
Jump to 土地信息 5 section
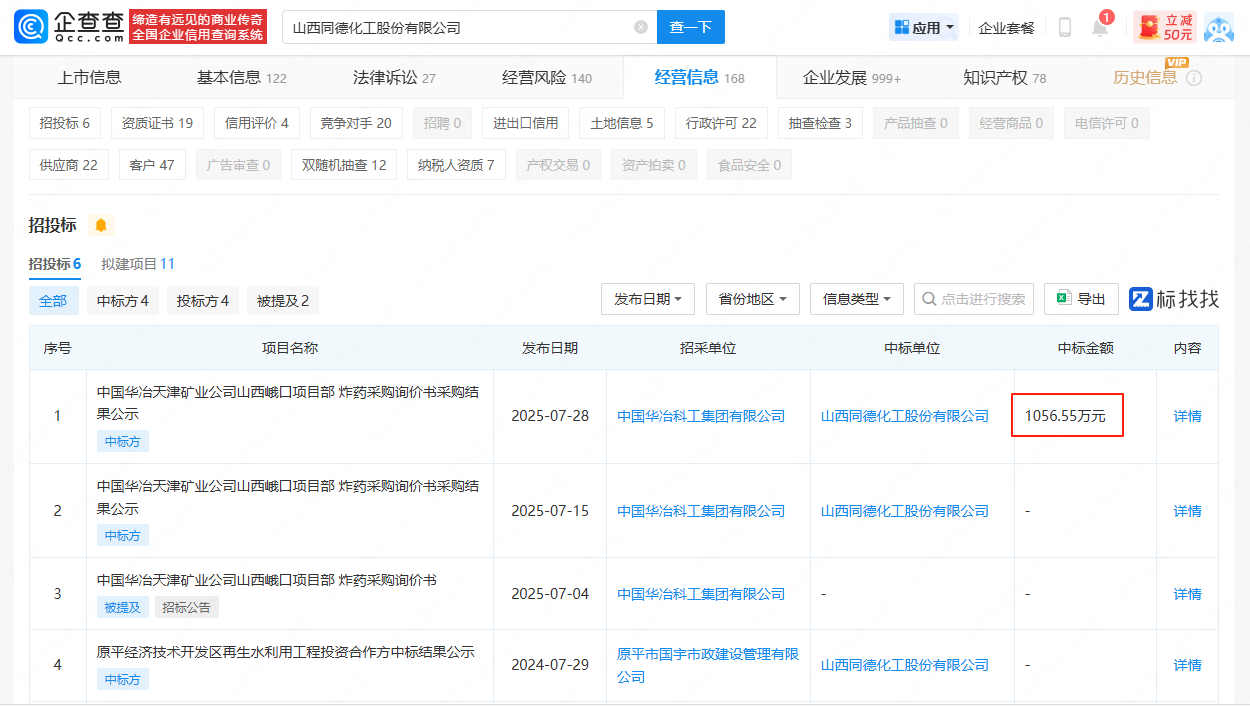(x=622, y=123)
